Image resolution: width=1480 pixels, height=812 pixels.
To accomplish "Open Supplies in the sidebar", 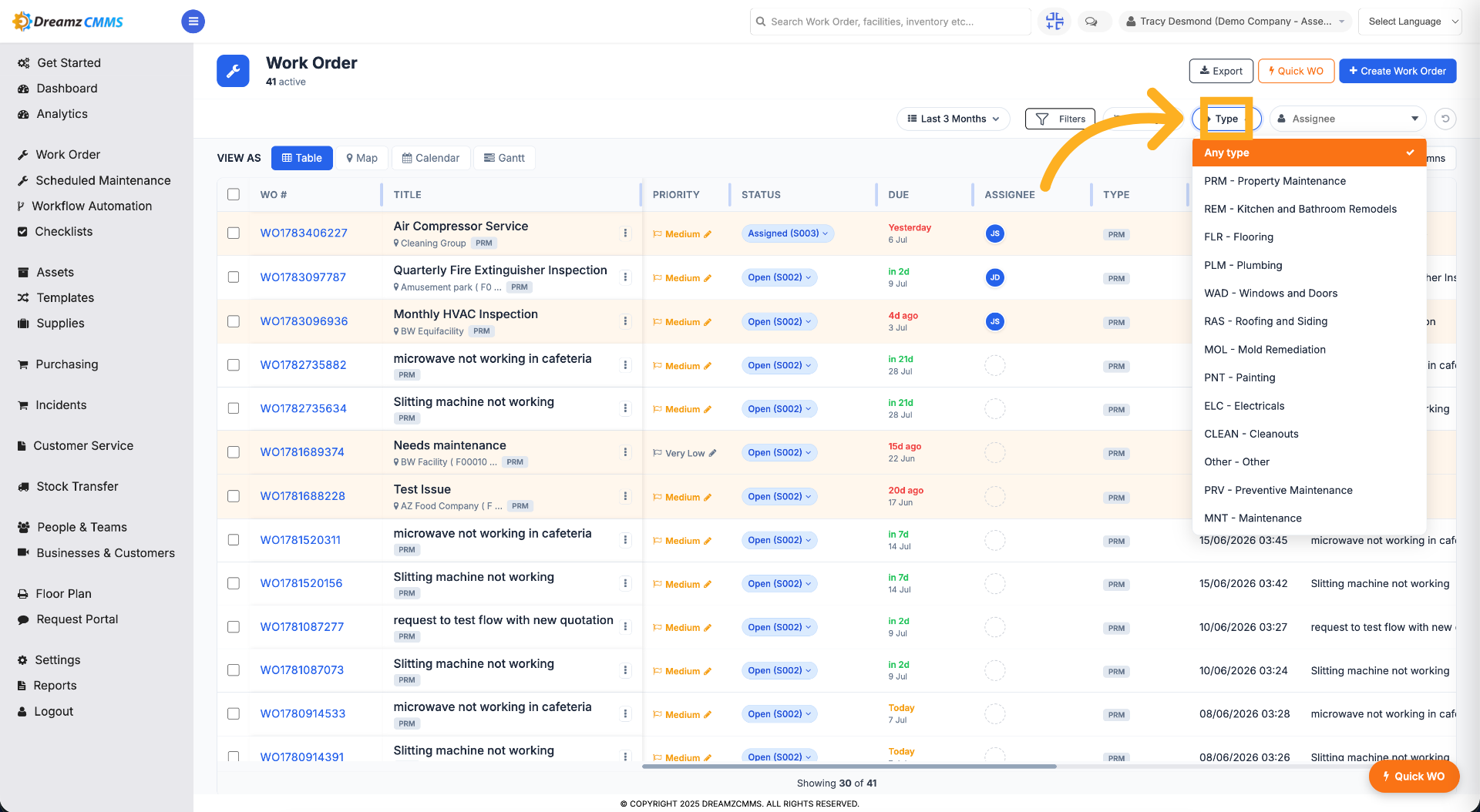I will (60, 323).
